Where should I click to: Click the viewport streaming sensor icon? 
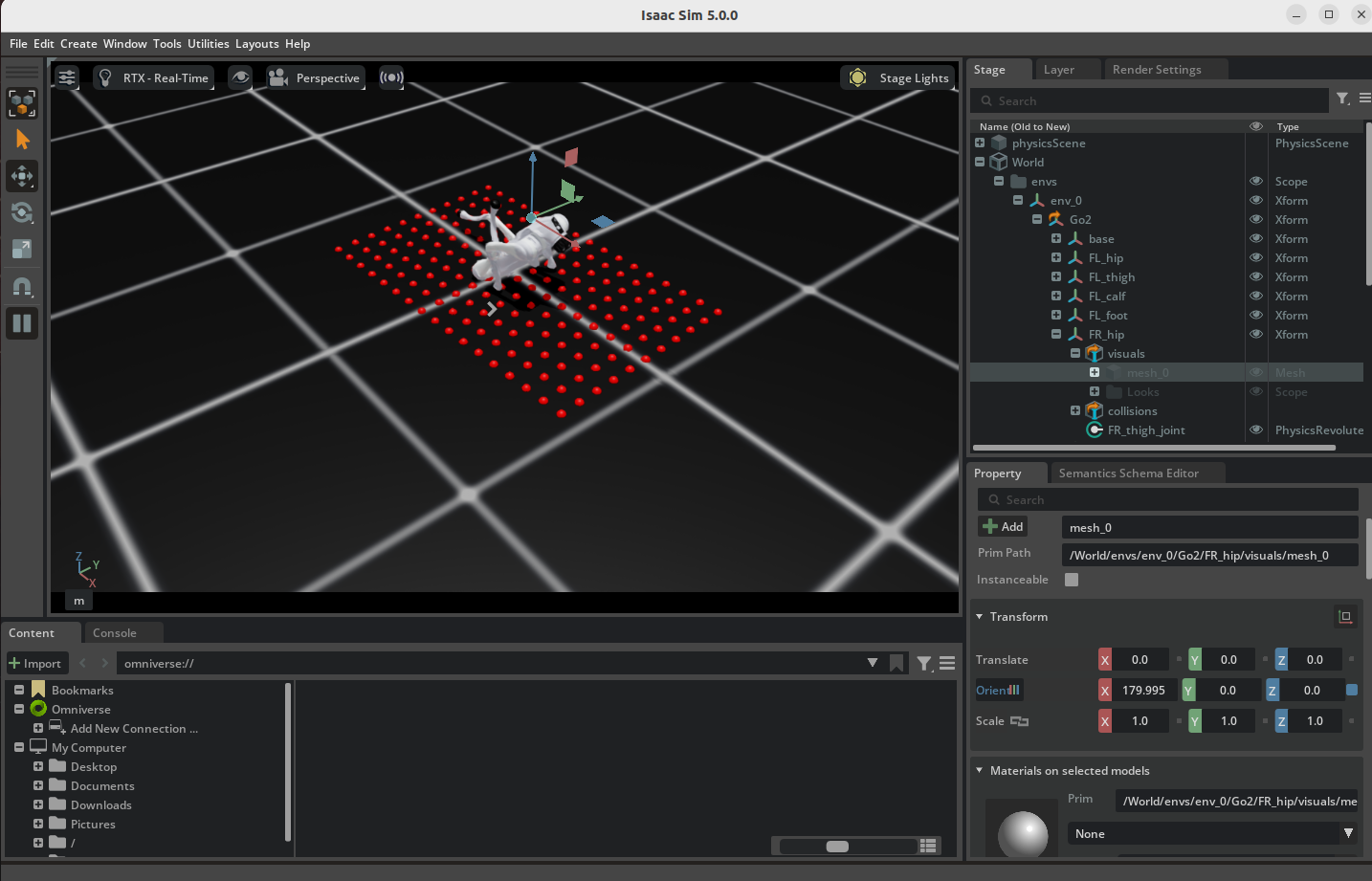391,77
